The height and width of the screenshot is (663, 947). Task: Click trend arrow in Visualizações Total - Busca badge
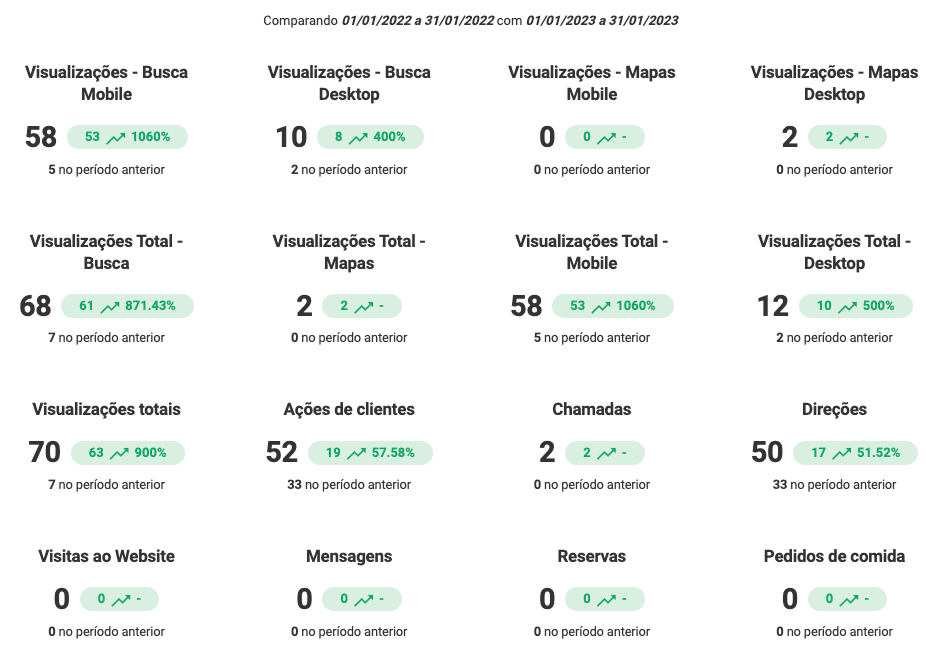coord(110,306)
